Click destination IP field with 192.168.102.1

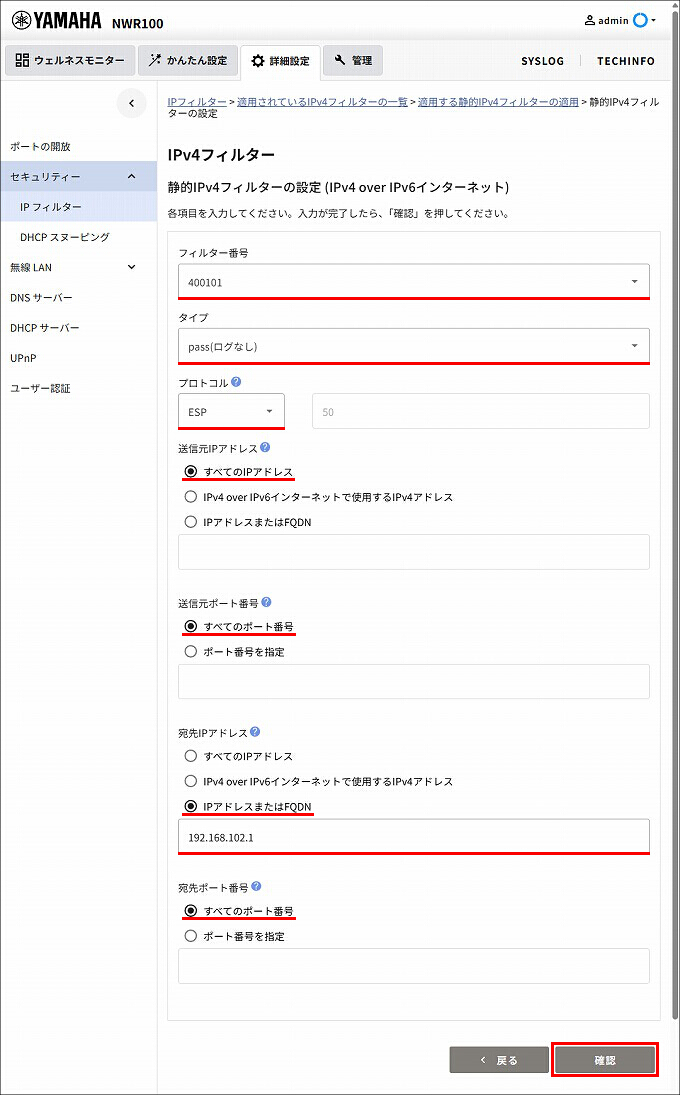click(413, 837)
